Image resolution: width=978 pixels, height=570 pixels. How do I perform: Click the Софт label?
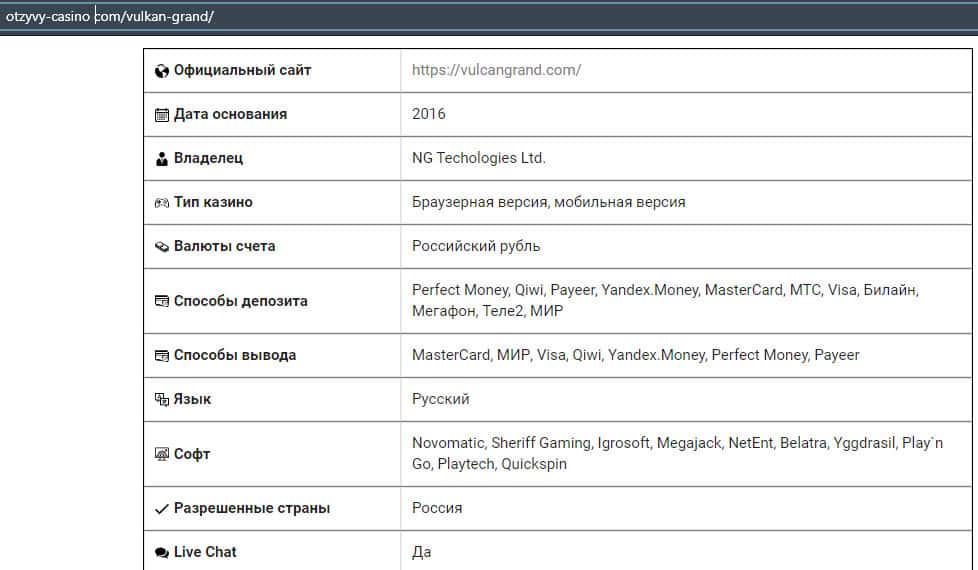point(191,454)
